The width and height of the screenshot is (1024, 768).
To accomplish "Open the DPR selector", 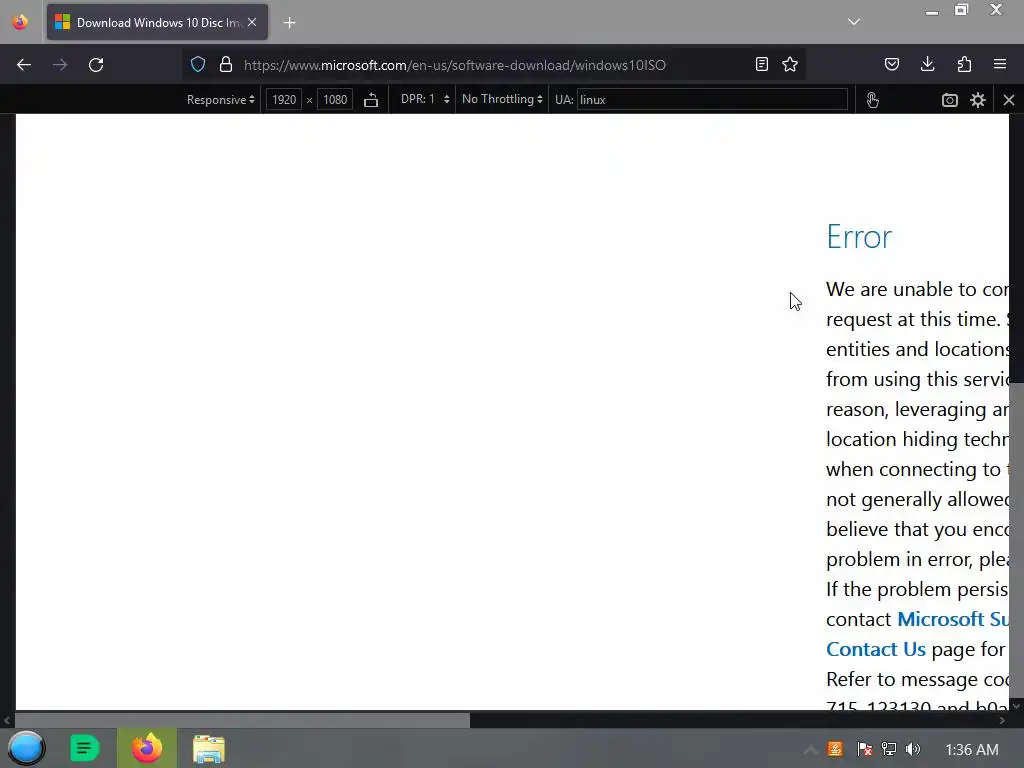I will [425, 99].
